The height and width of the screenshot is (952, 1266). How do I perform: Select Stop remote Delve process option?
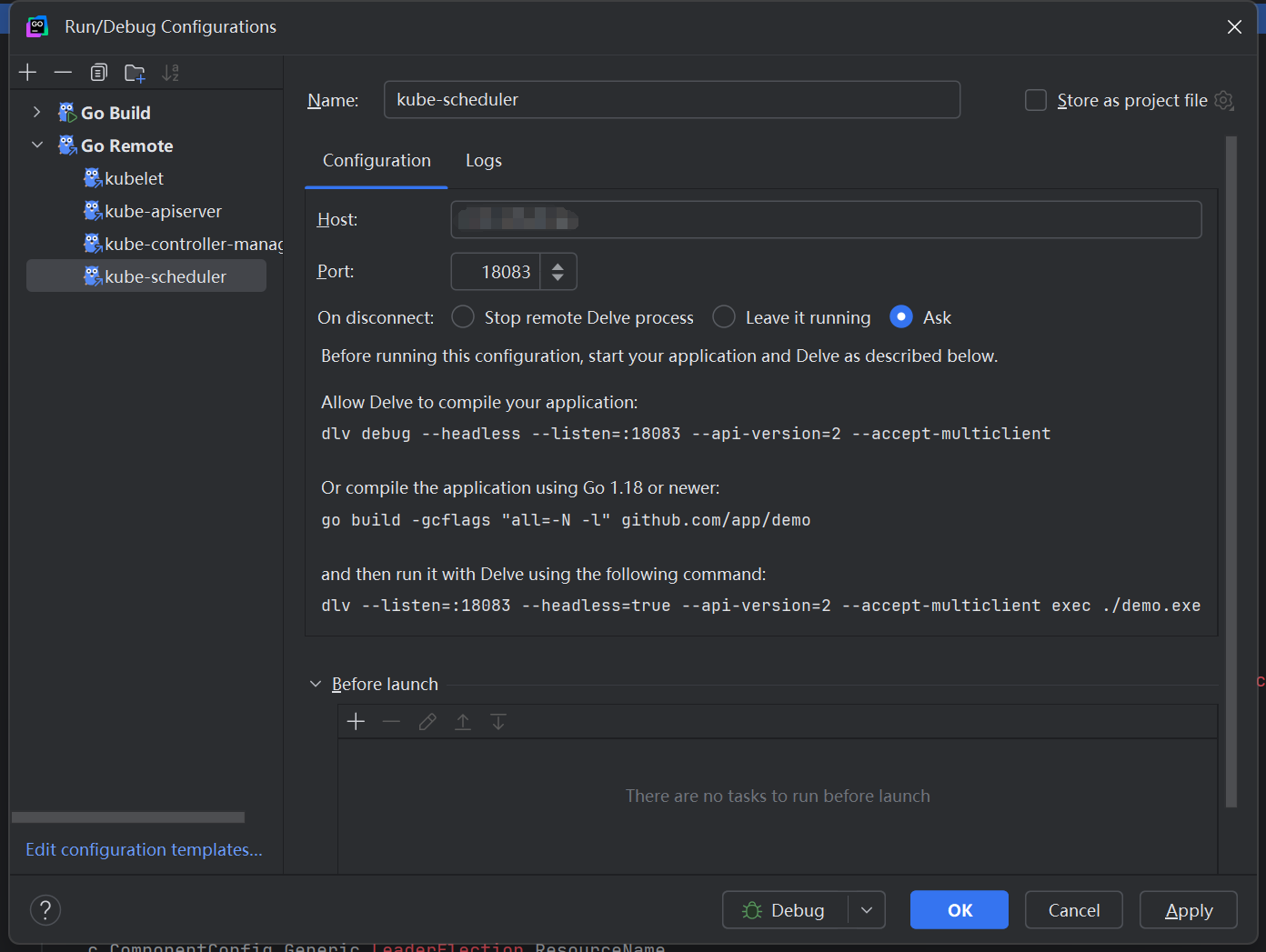pos(463,316)
